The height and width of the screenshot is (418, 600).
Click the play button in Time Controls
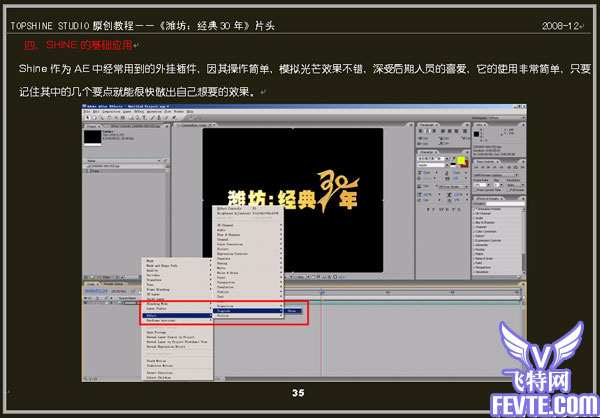[x=489, y=167]
